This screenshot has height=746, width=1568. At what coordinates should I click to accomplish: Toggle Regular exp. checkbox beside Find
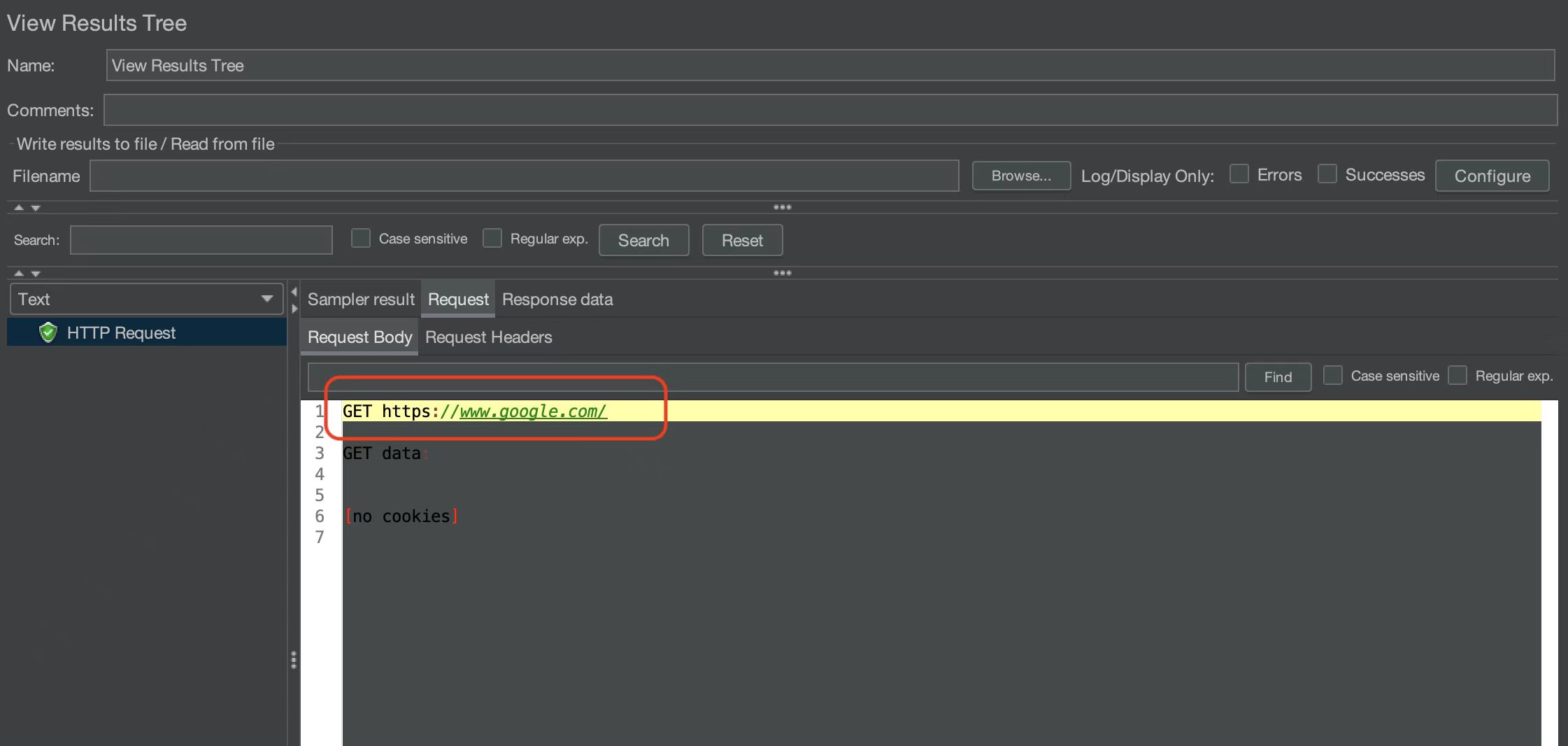pos(1457,376)
